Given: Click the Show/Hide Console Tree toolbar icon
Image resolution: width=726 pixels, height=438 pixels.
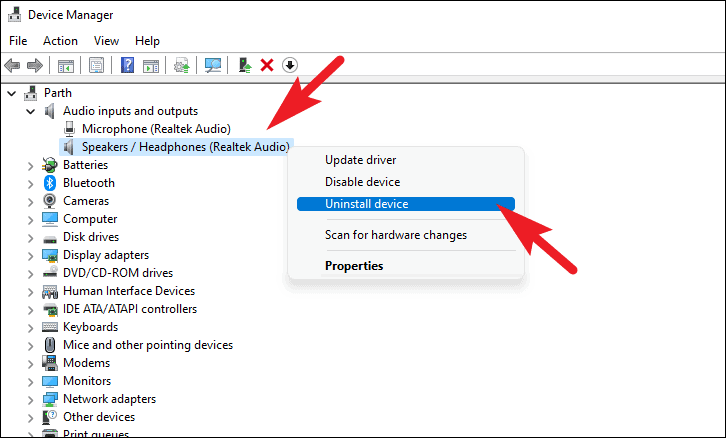Looking at the screenshot, I should tap(66, 65).
